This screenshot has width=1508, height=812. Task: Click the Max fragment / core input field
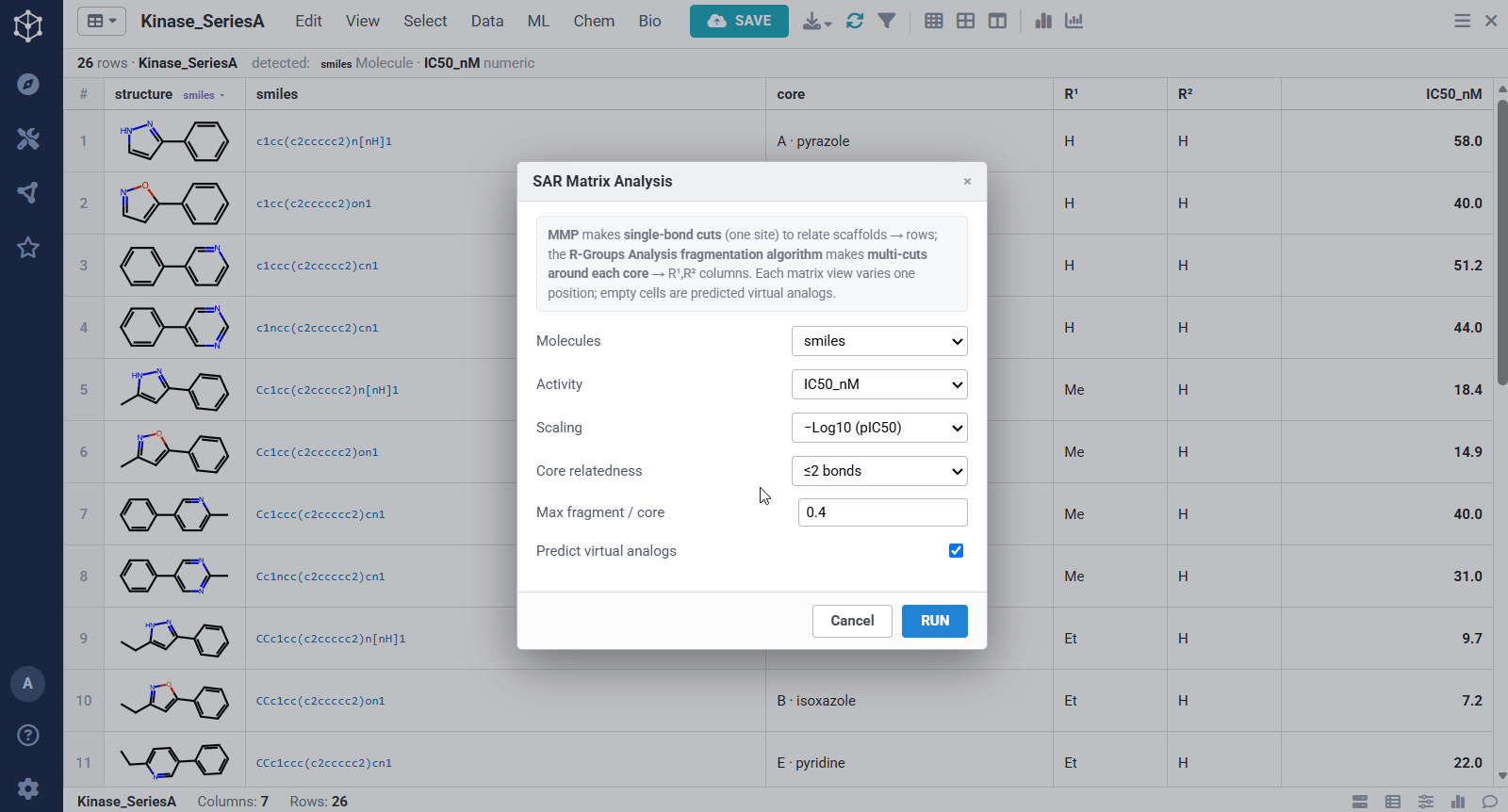pyautogui.click(x=882, y=512)
